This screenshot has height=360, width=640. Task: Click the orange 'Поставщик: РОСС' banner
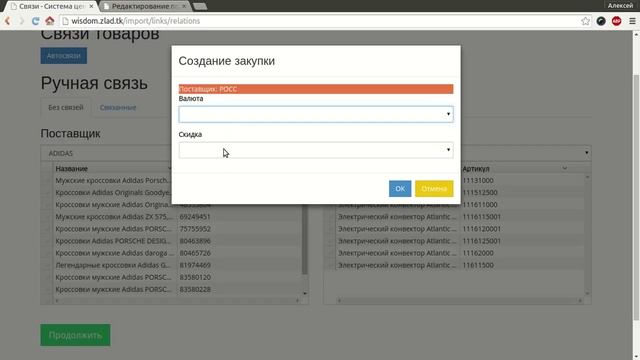(316, 89)
